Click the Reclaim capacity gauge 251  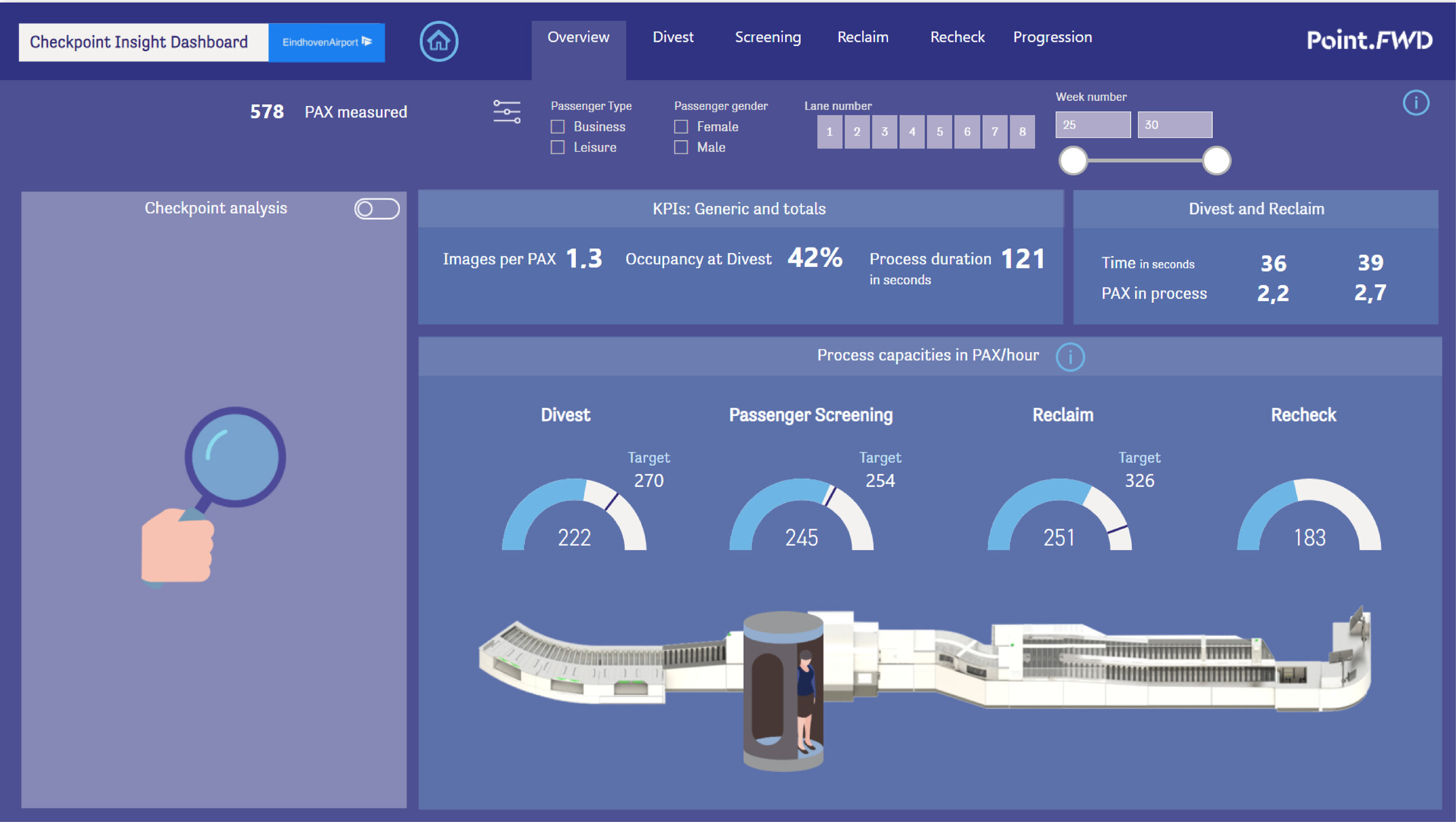1059,515
